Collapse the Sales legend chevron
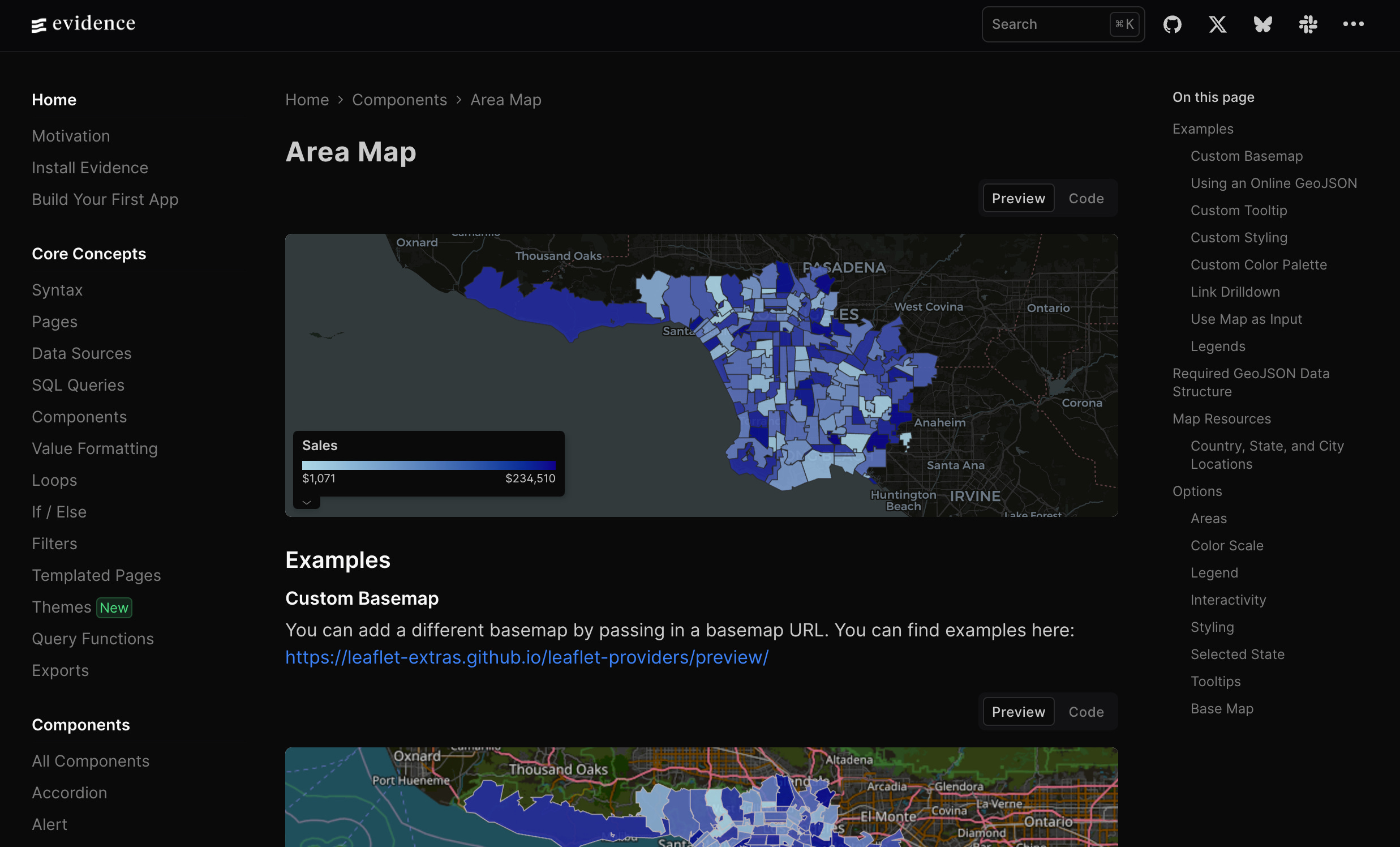This screenshot has height=847, width=1400. (x=307, y=503)
